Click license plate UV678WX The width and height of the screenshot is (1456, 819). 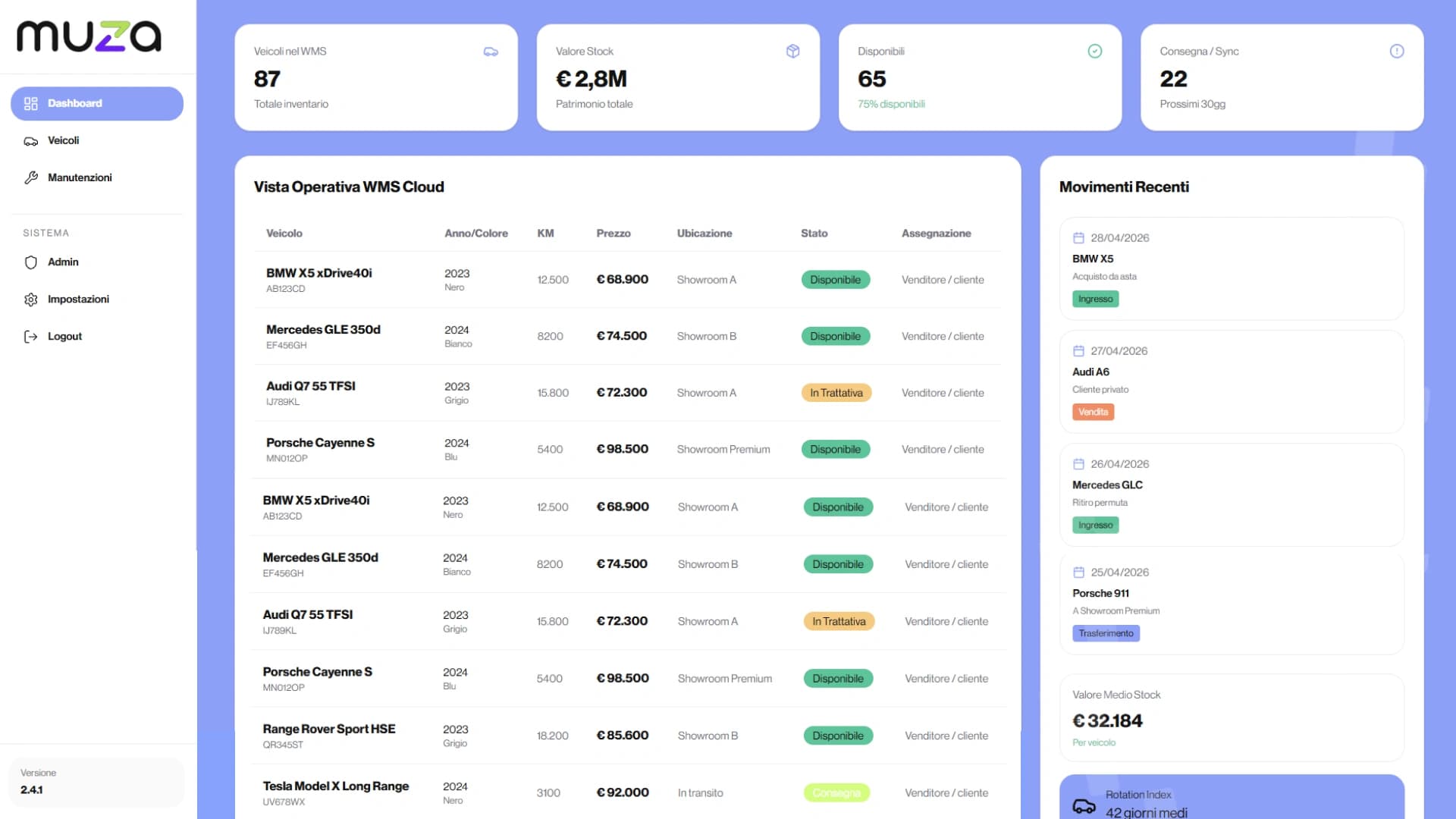(x=284, y=802)
